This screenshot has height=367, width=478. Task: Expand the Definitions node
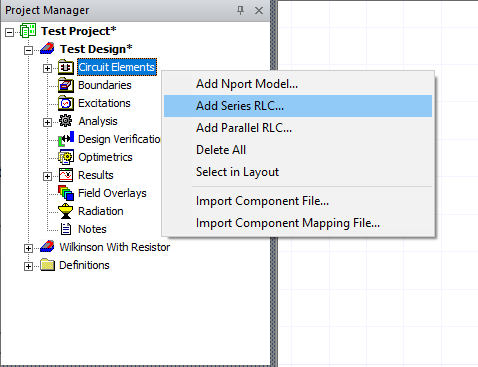[x=28, y=266]
